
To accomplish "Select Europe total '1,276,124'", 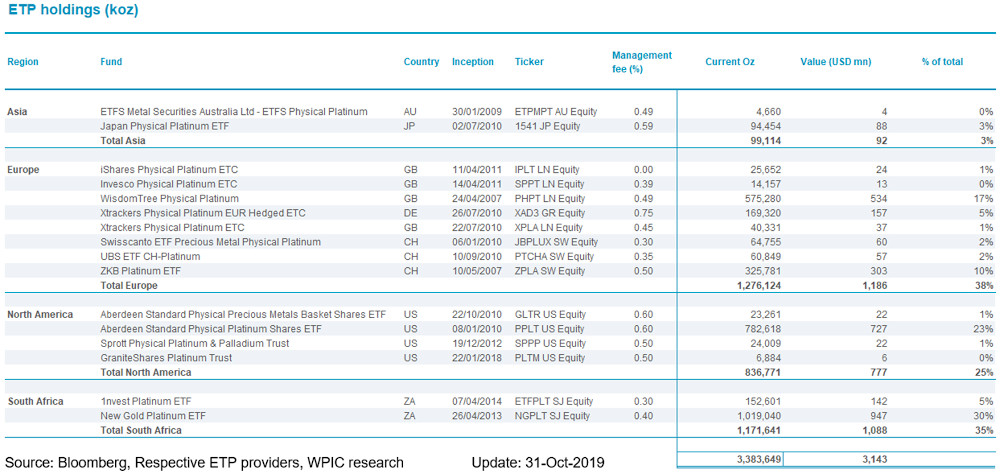I will click(760, 286).
